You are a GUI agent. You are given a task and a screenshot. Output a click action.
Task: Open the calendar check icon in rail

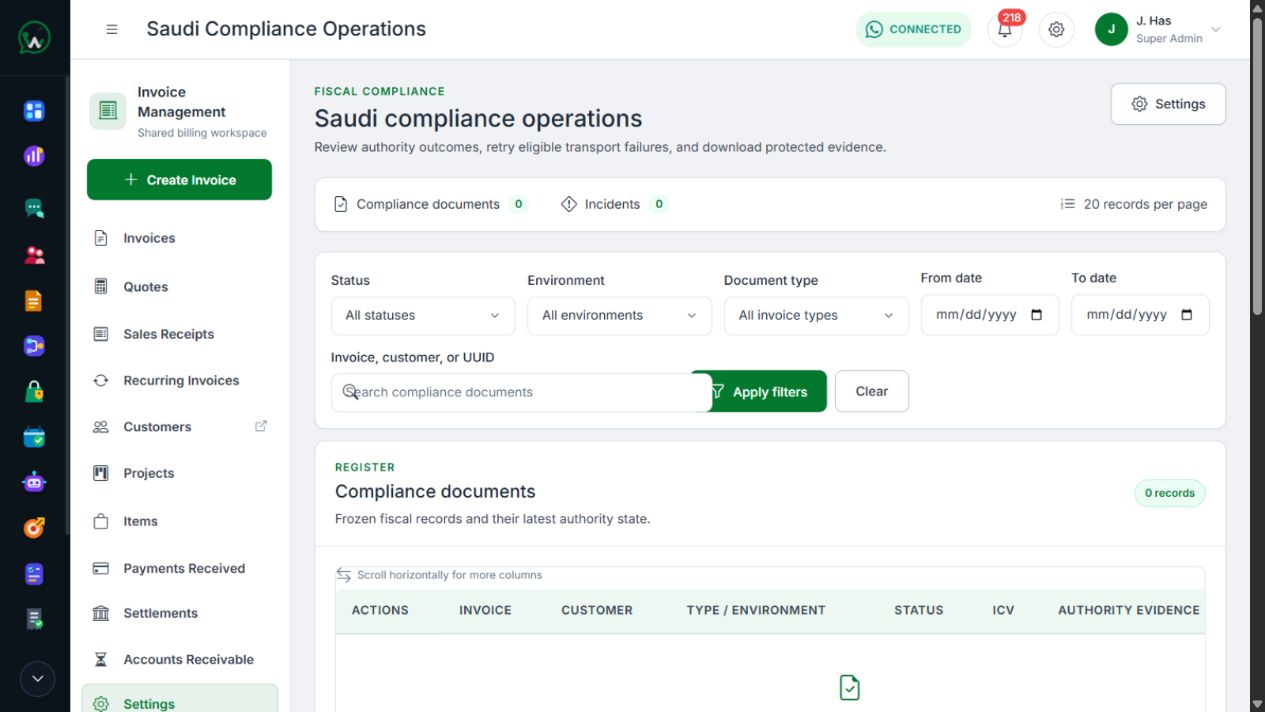[34, 437]
